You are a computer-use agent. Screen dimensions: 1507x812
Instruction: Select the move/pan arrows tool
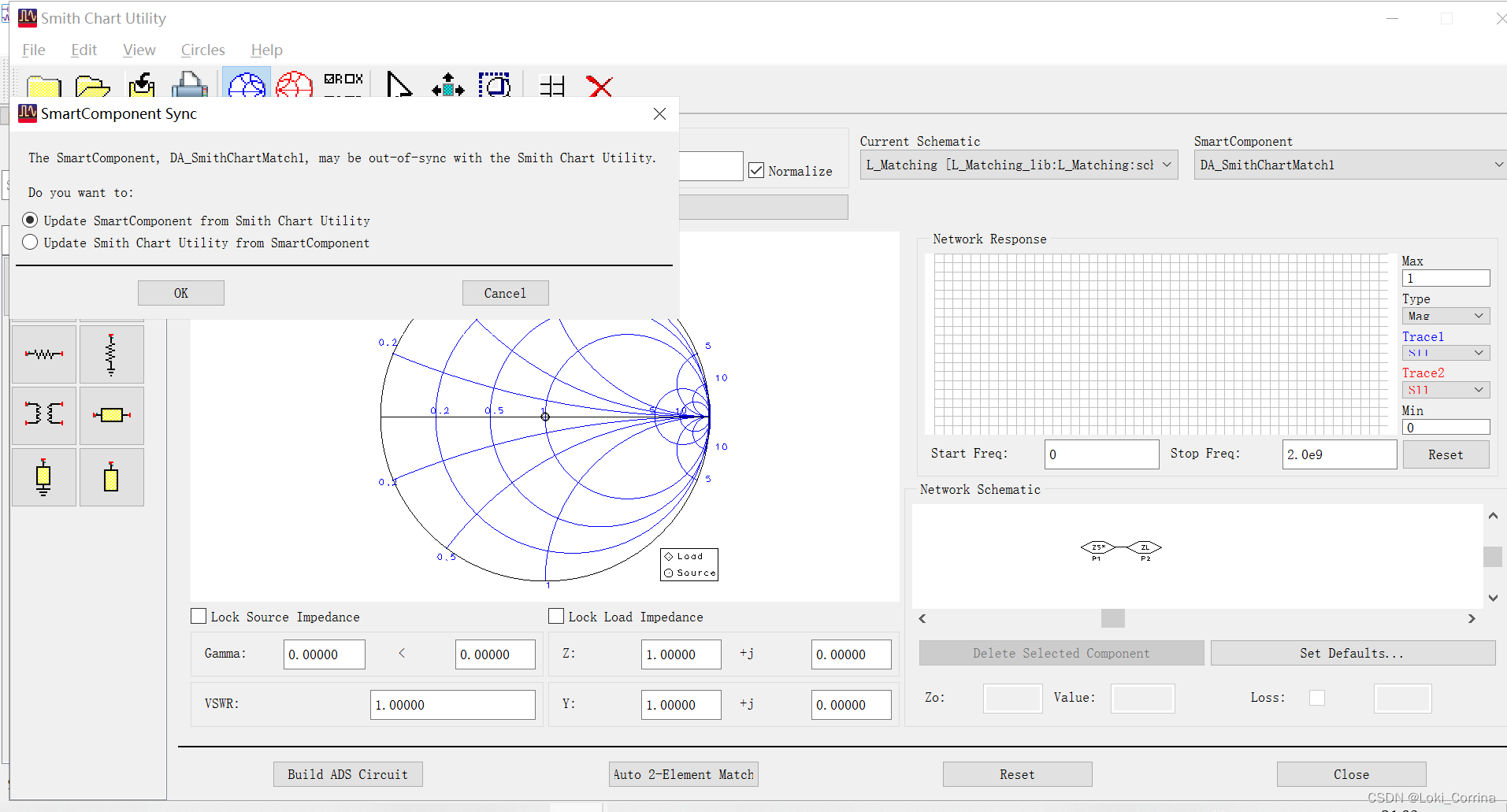(448, 84)
